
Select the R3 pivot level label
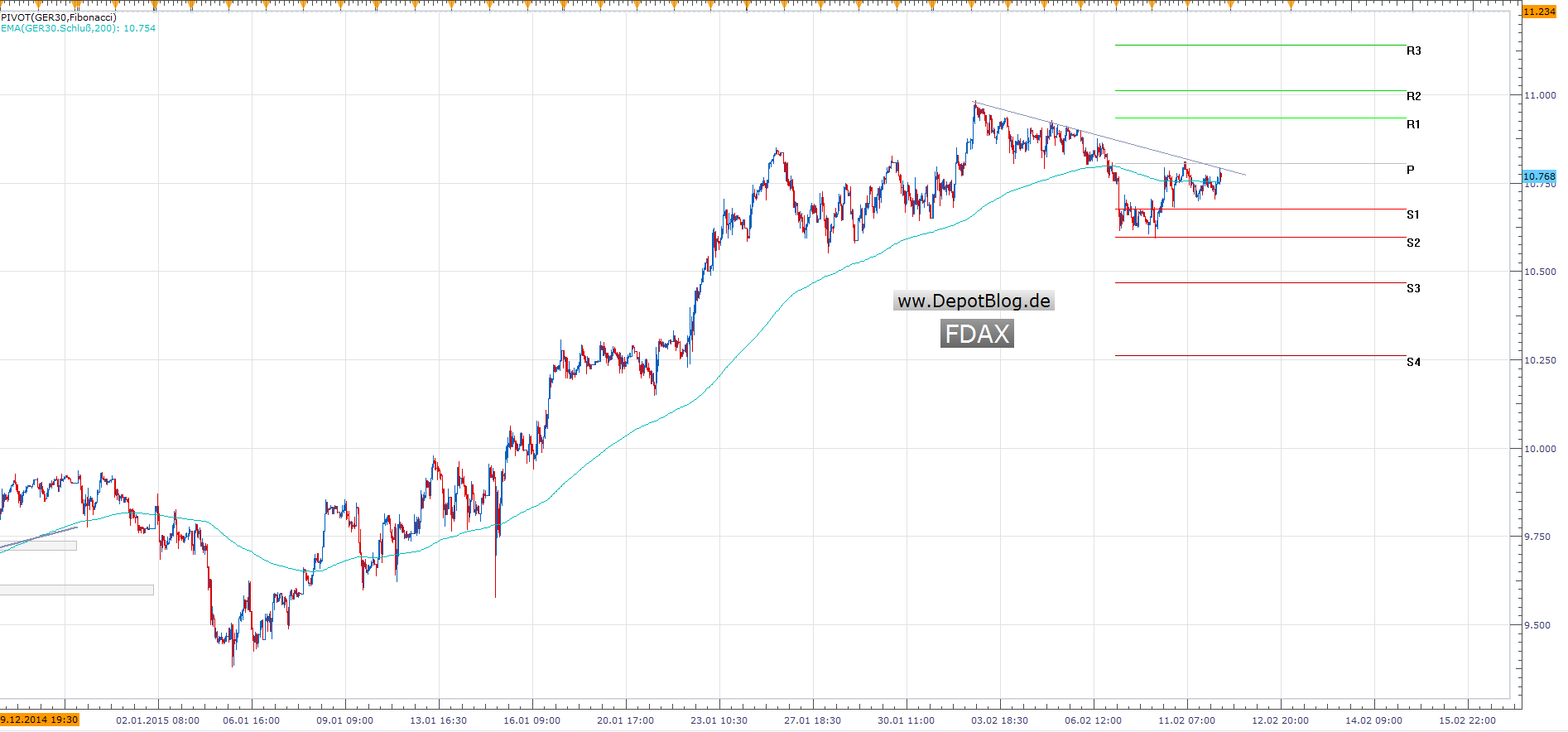point(1413,51)
